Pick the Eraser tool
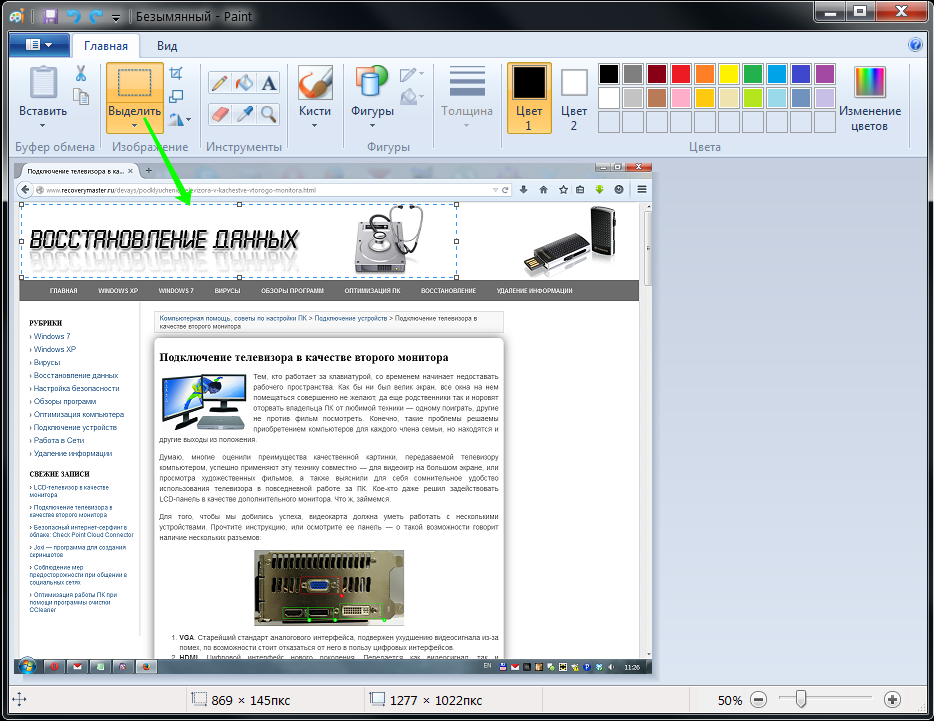Viewport: 934px width, 721px height. [220, 113]
